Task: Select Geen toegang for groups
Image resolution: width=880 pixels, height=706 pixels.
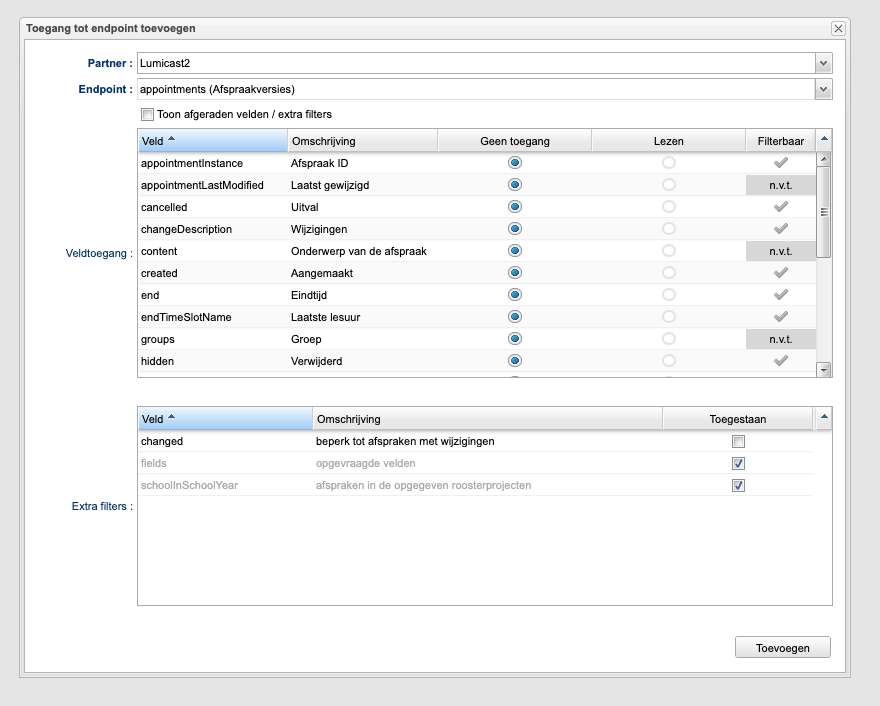Action: [515, 338]
